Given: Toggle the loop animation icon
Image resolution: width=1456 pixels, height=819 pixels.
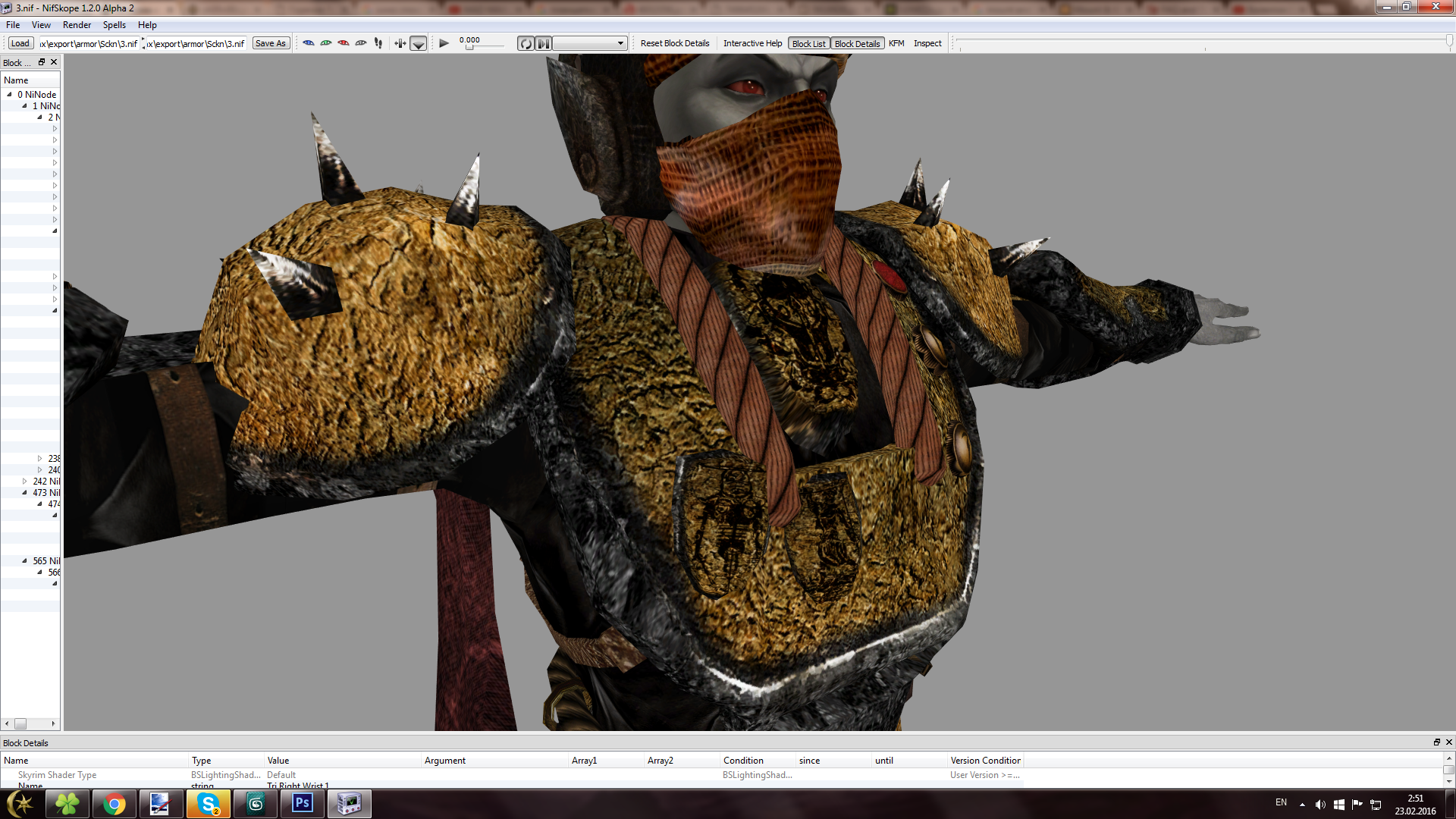Looking at the screenshot, I should (x=526, y=43).
